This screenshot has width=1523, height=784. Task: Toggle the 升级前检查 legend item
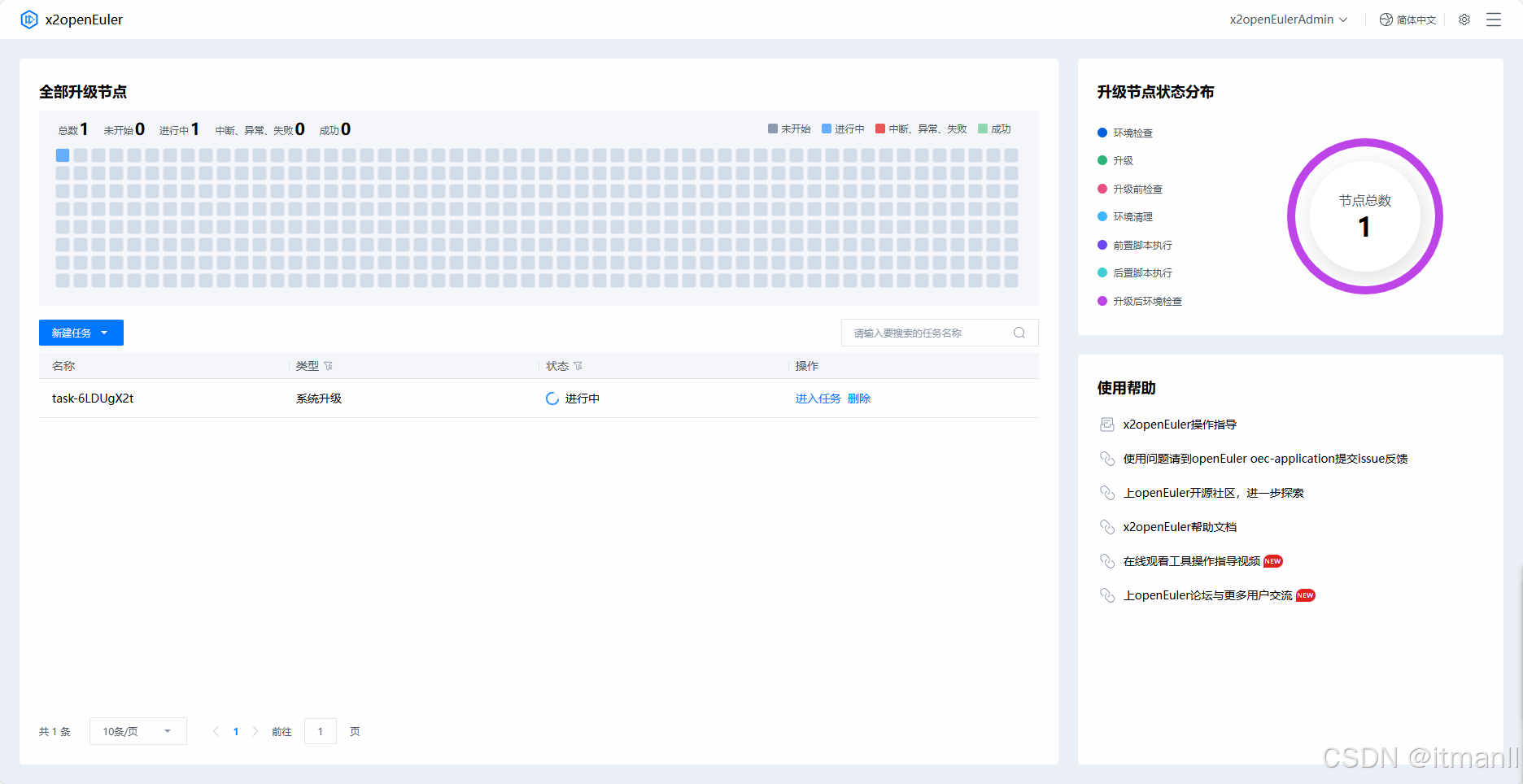point(1130,189)
